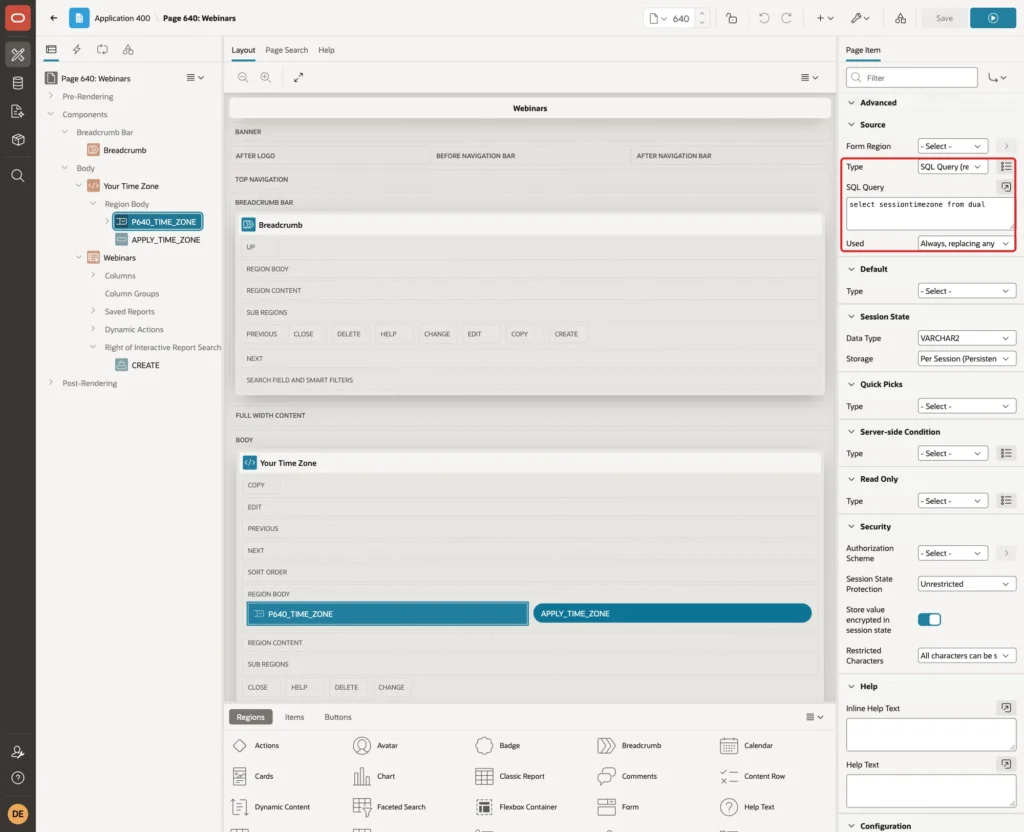
Task: Open the Session State Data Type dropdown
Action: (966, 338)
